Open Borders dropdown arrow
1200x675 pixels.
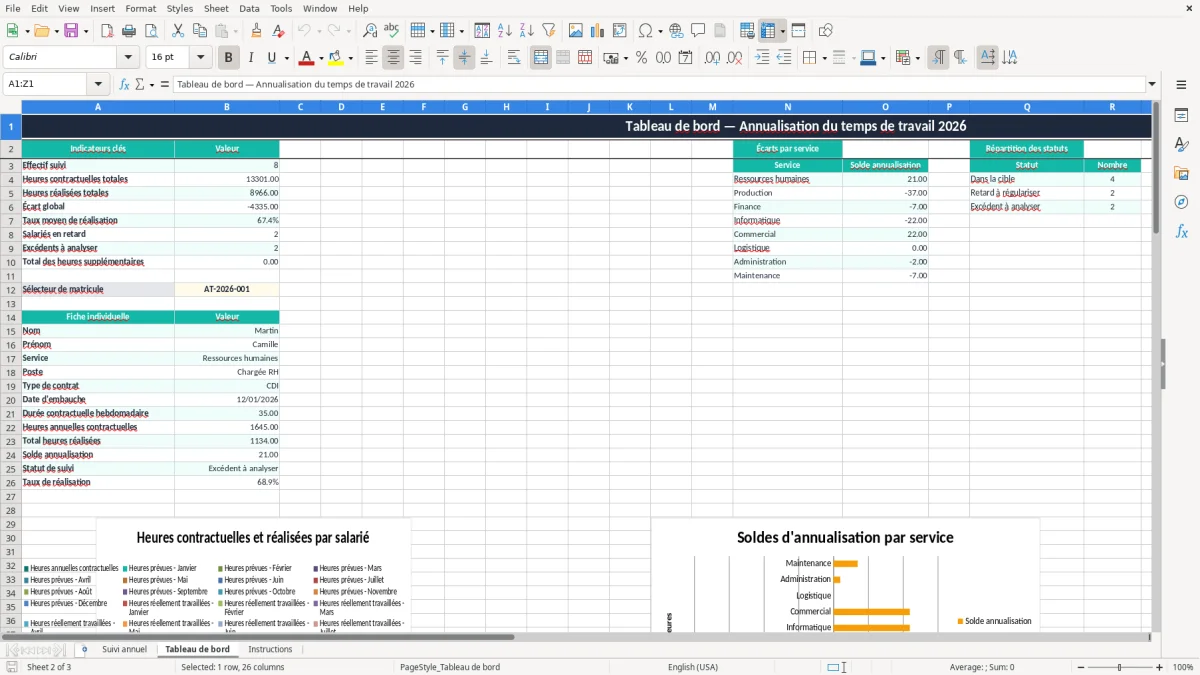[826, 58]
